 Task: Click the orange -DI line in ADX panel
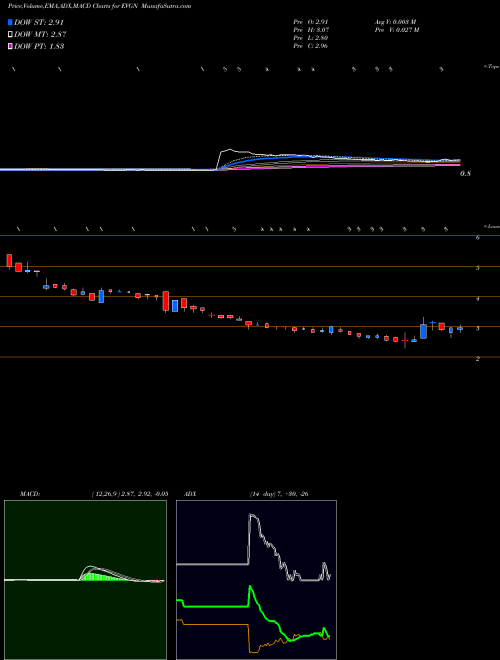253,636
